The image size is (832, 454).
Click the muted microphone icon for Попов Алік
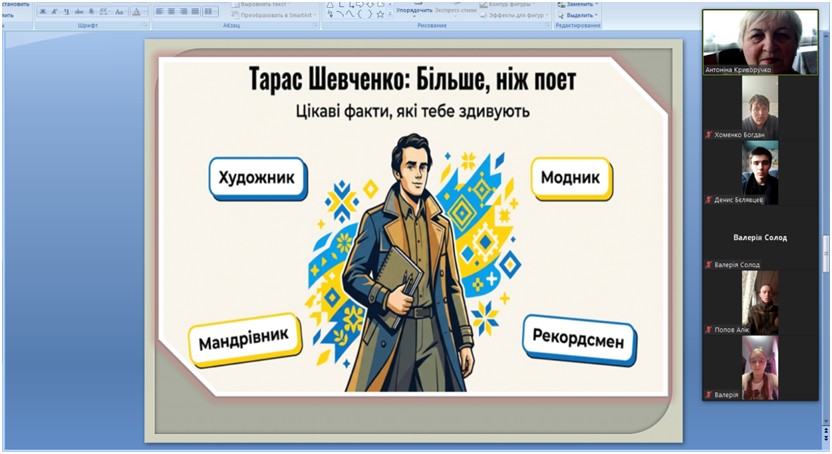708,329
